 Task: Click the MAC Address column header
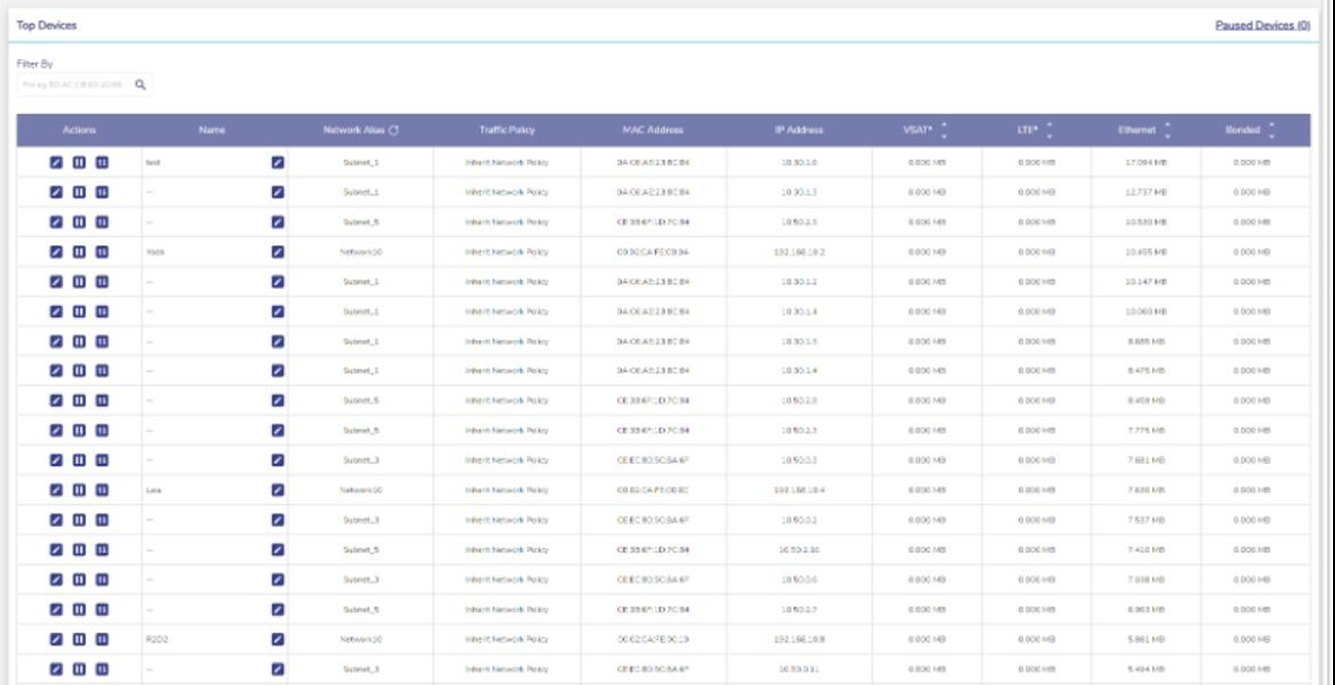pos(652,130)
